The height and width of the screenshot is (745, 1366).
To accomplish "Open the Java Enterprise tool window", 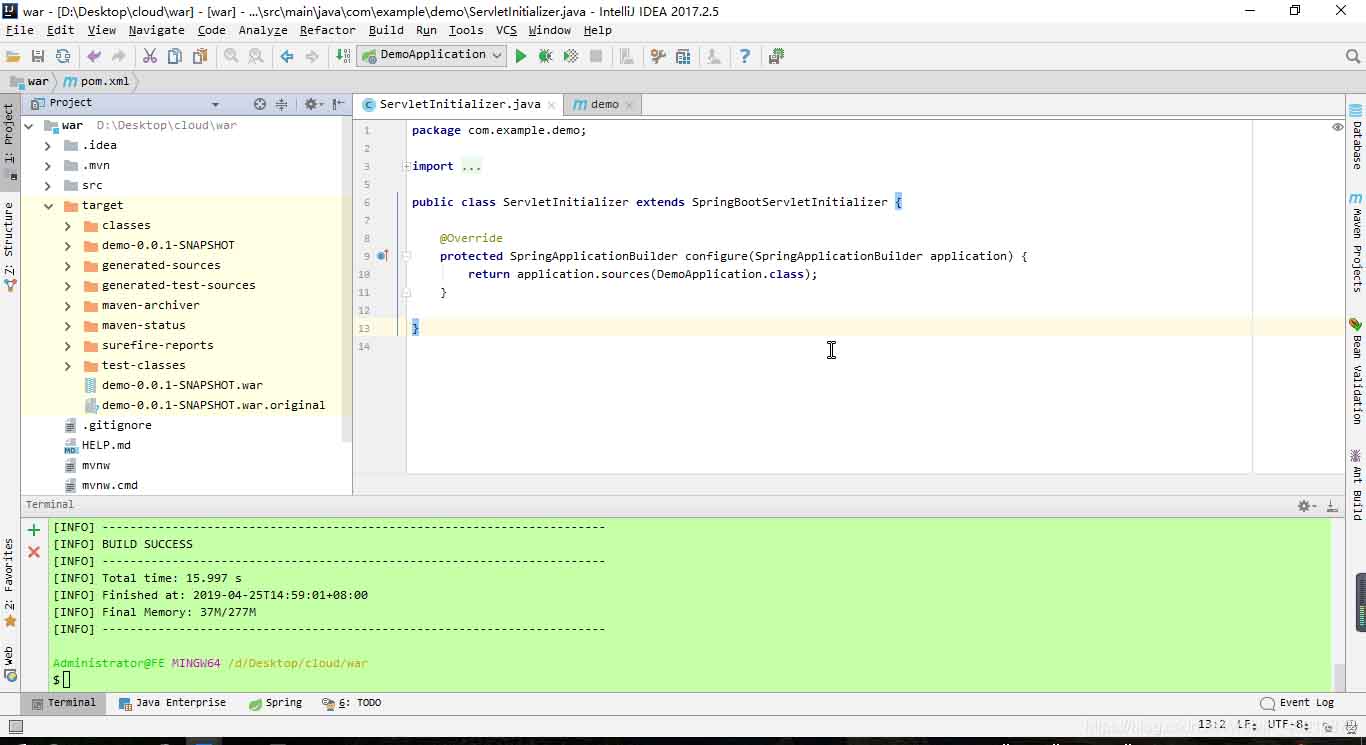I will [x=172, y=703].
